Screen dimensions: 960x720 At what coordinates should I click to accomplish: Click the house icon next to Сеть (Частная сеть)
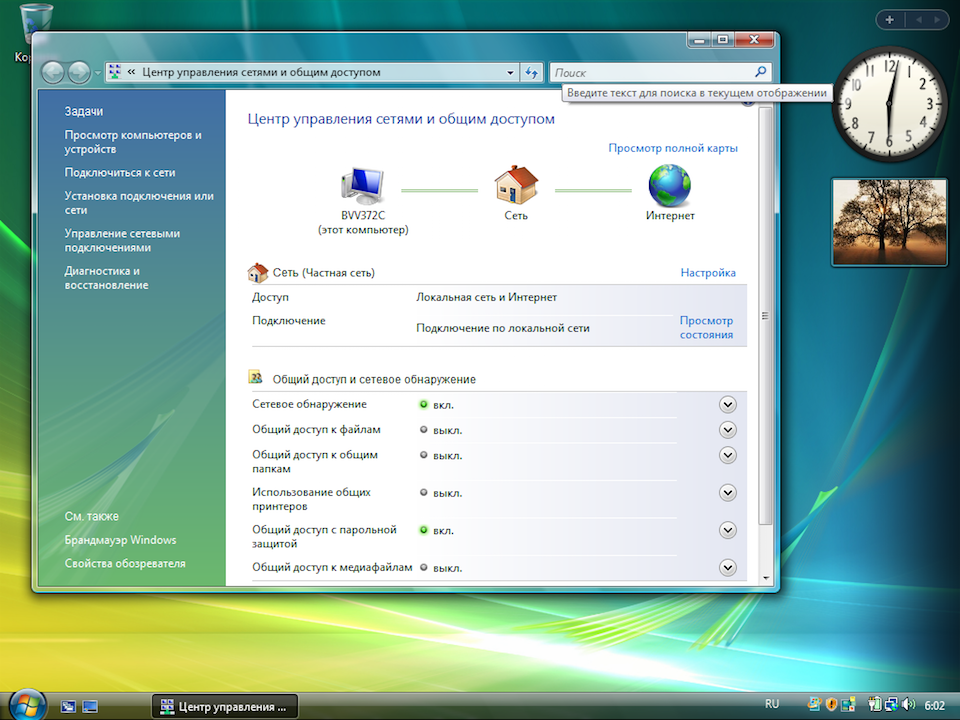pyautogui.click(x=258, y=272)
